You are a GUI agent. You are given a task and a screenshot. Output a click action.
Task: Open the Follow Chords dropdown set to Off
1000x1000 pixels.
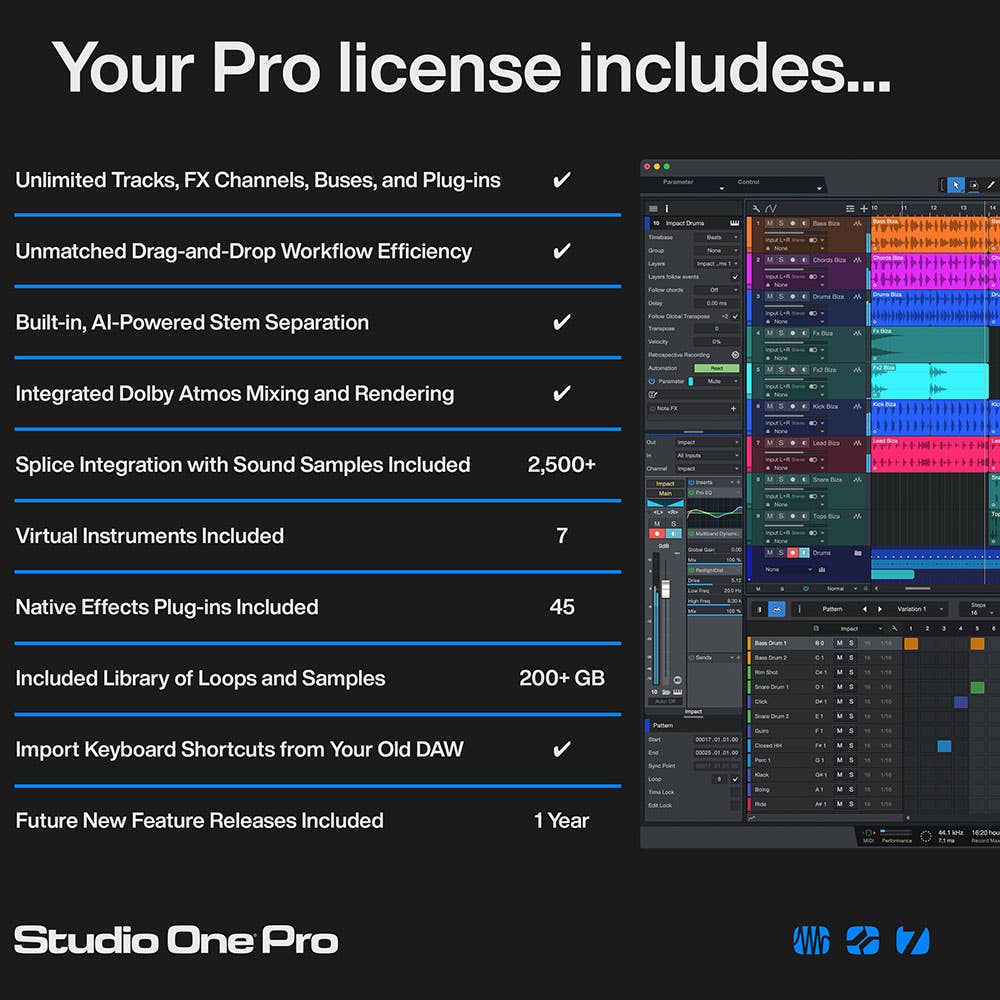click(x=715, y=290)
